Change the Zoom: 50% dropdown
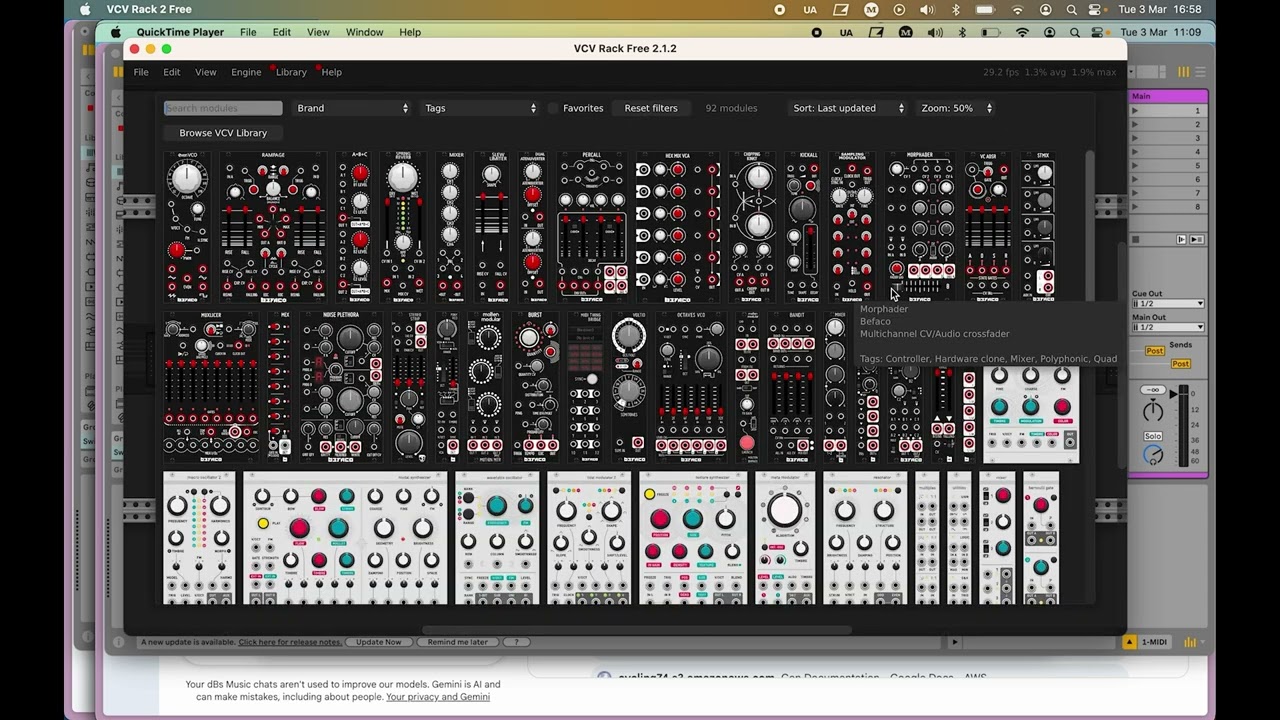The width and height of the screenshot is (1280, 720). coord(956,108)
